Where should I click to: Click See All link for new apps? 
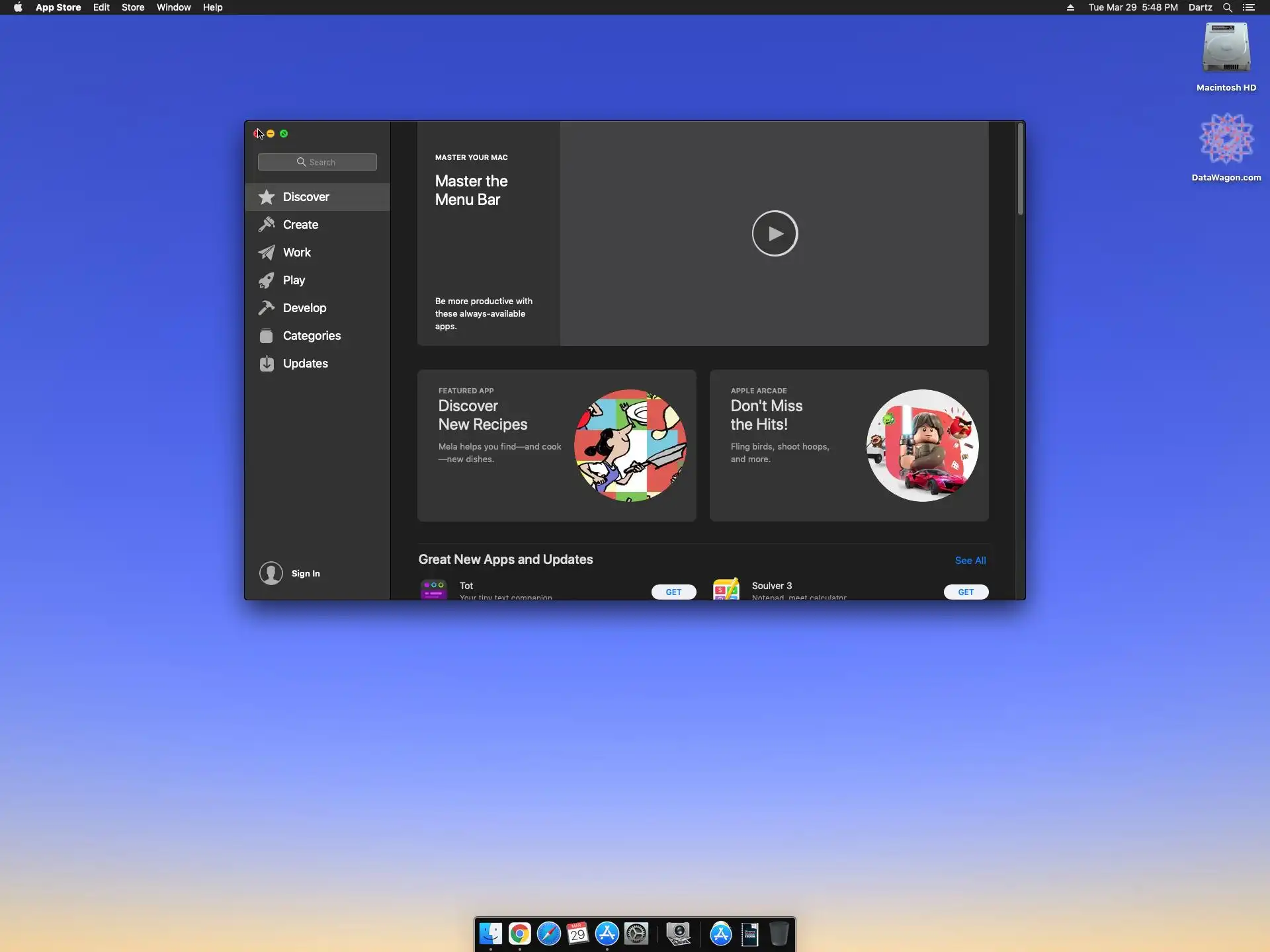point(970,560)
